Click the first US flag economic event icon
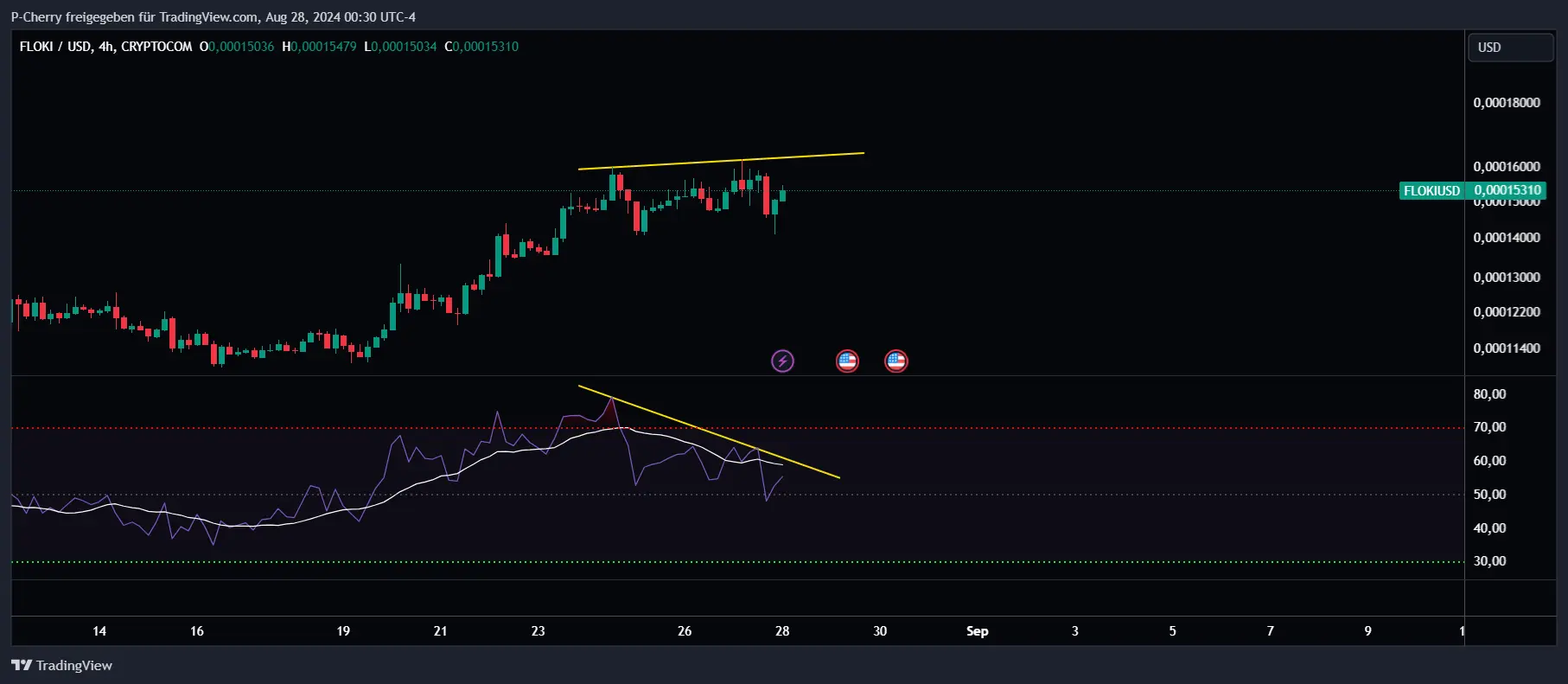 click(x=847, y=361)
